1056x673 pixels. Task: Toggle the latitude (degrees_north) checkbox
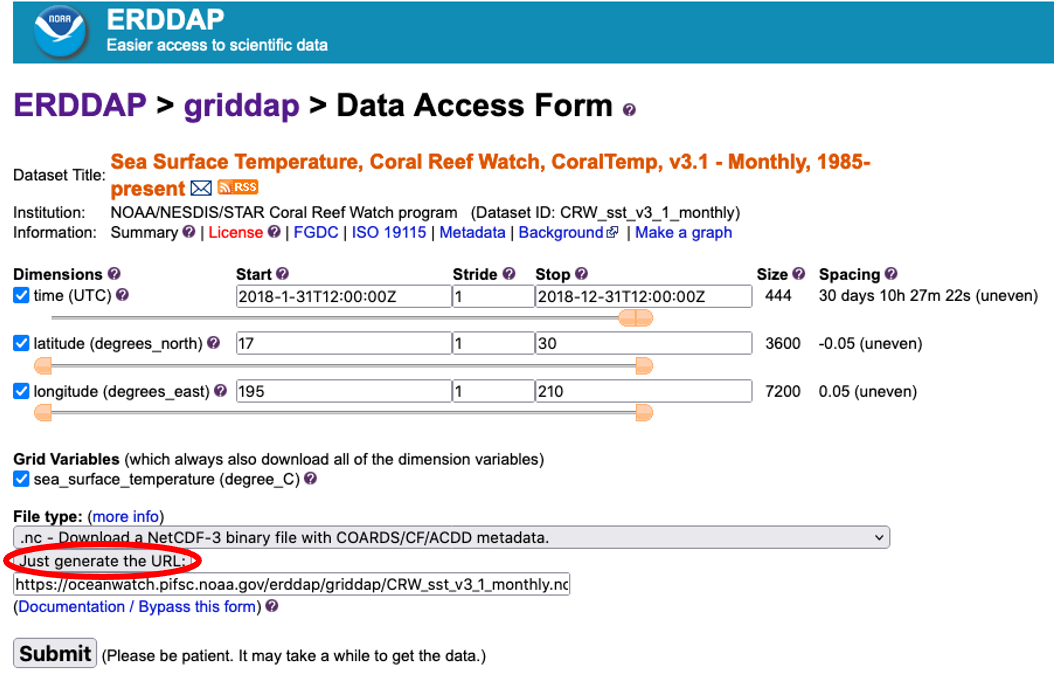pyautogui.click(x=21, y=343)
